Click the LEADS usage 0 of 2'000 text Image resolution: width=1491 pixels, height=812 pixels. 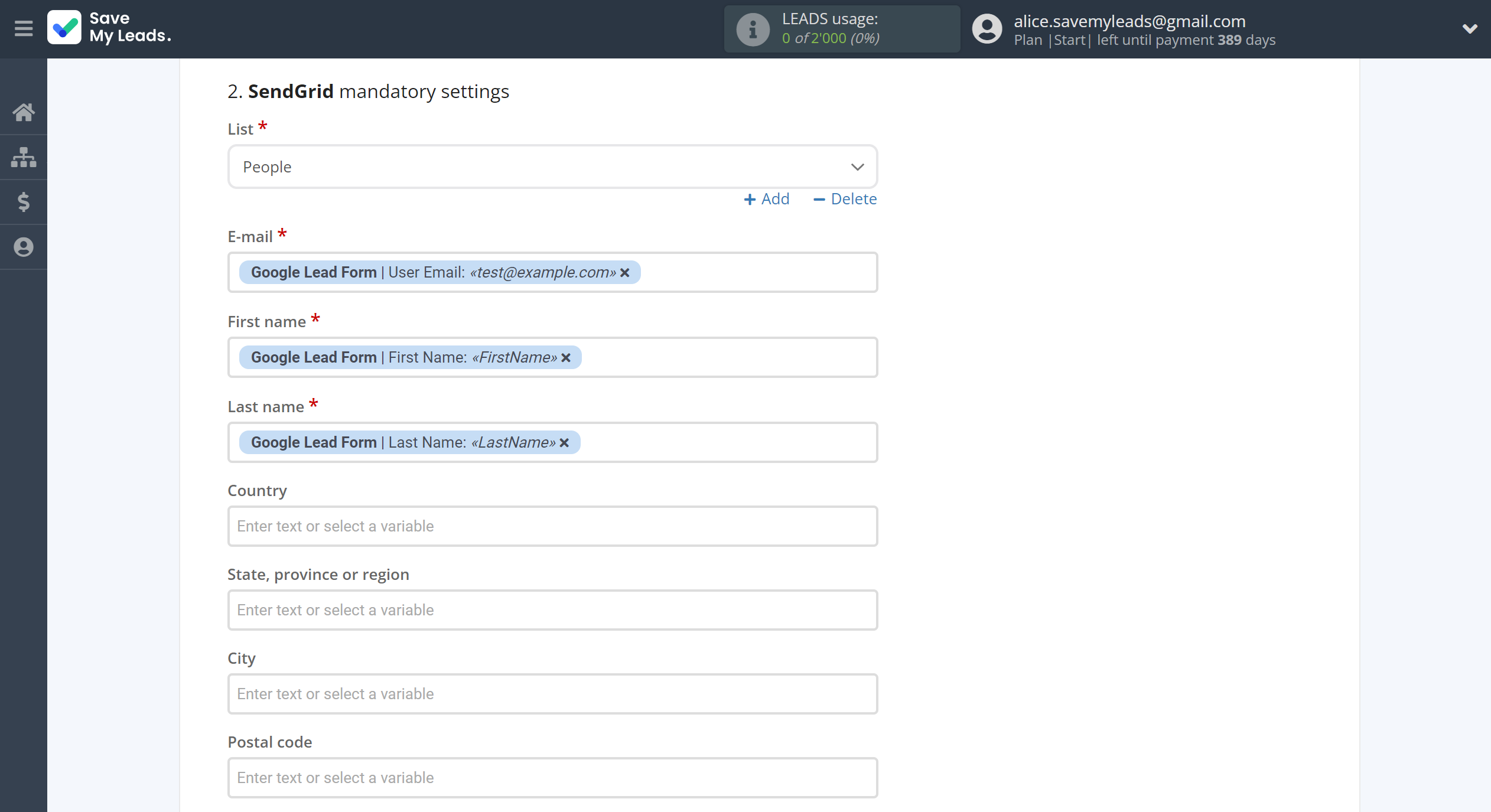click(x=831, y=38)
